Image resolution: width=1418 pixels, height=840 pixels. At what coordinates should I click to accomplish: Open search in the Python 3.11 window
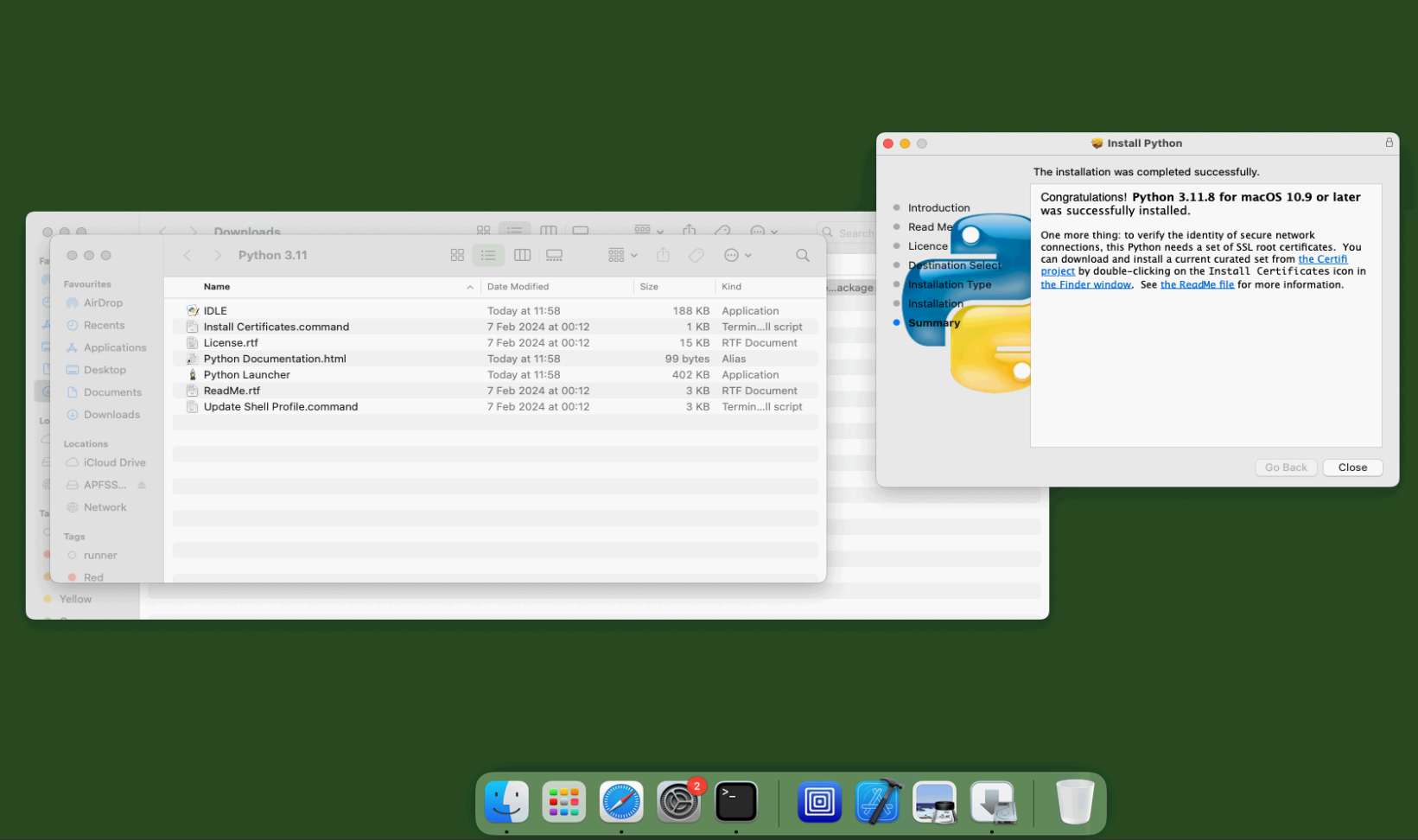click(802, 255)
